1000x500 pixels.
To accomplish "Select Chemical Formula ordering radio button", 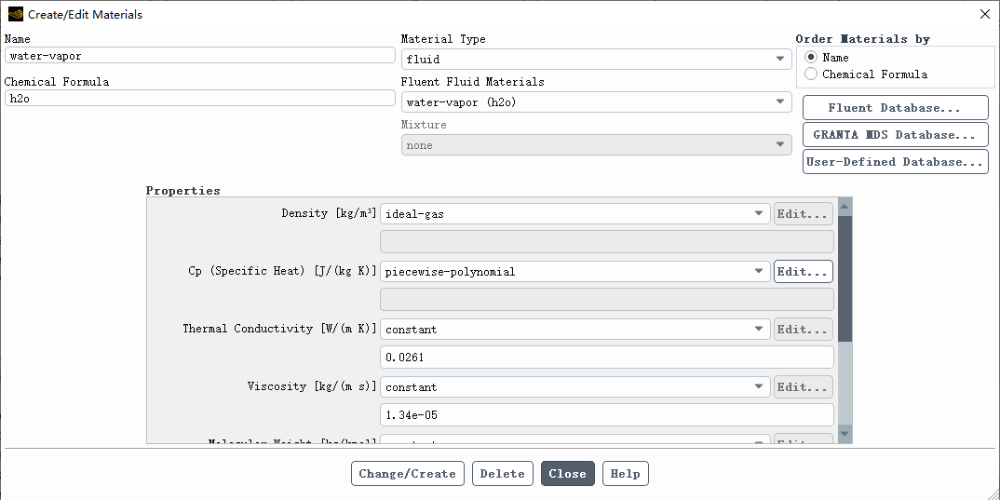I will 811,74.
